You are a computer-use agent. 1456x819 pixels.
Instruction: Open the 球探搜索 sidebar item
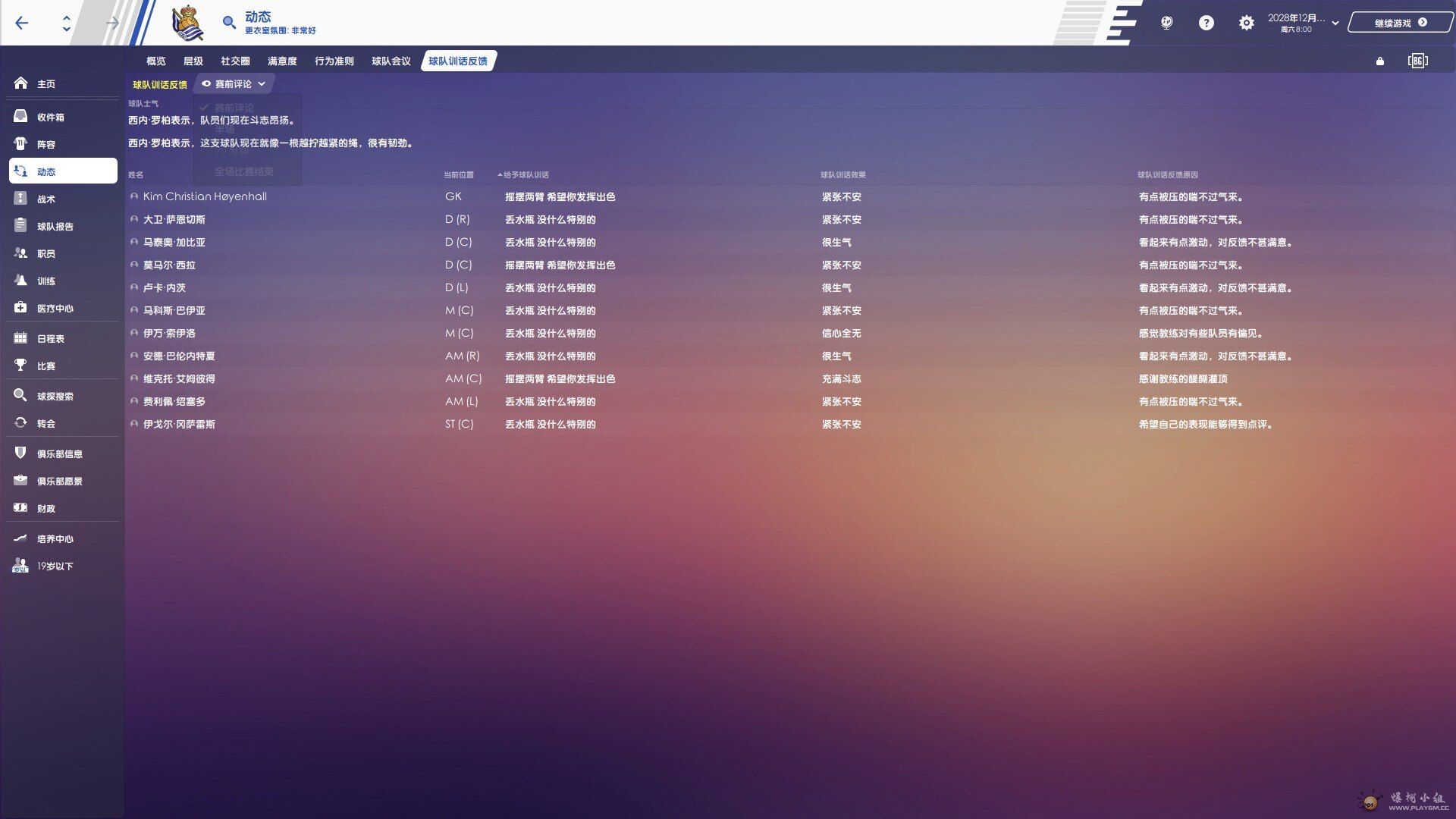(x=55, y=396)
